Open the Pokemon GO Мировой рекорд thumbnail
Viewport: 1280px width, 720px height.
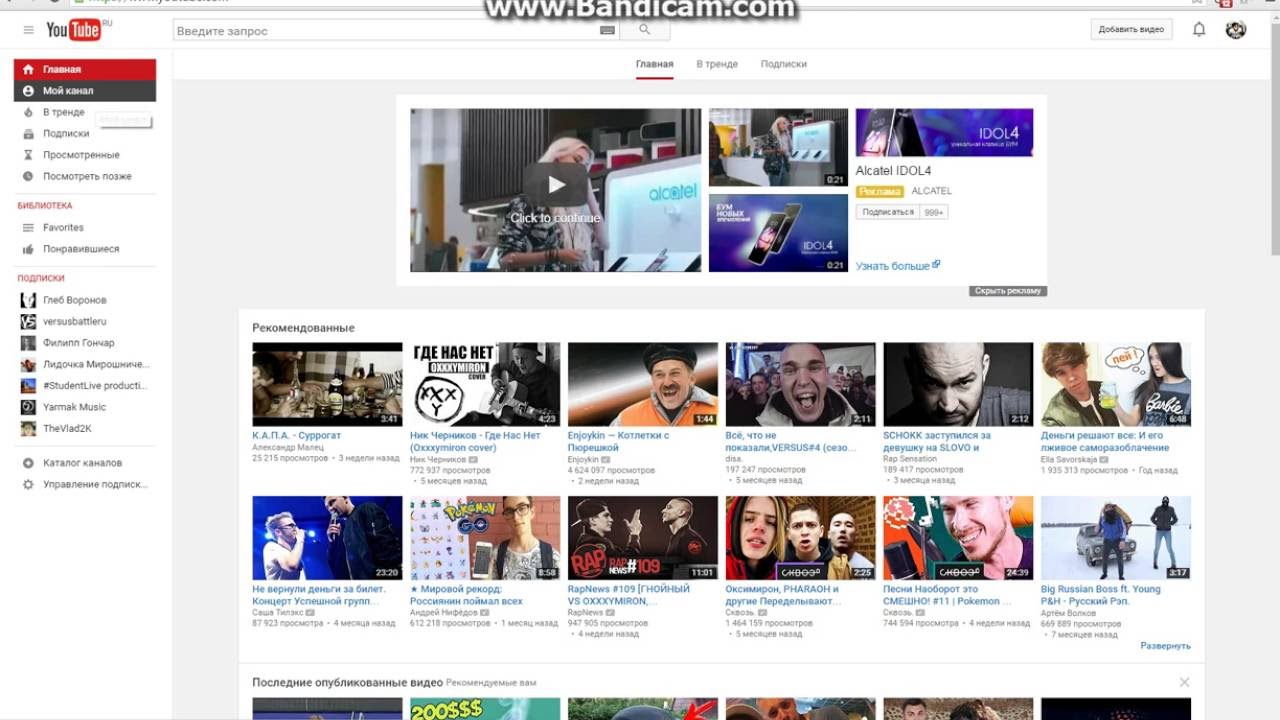(x=485, y=538)
